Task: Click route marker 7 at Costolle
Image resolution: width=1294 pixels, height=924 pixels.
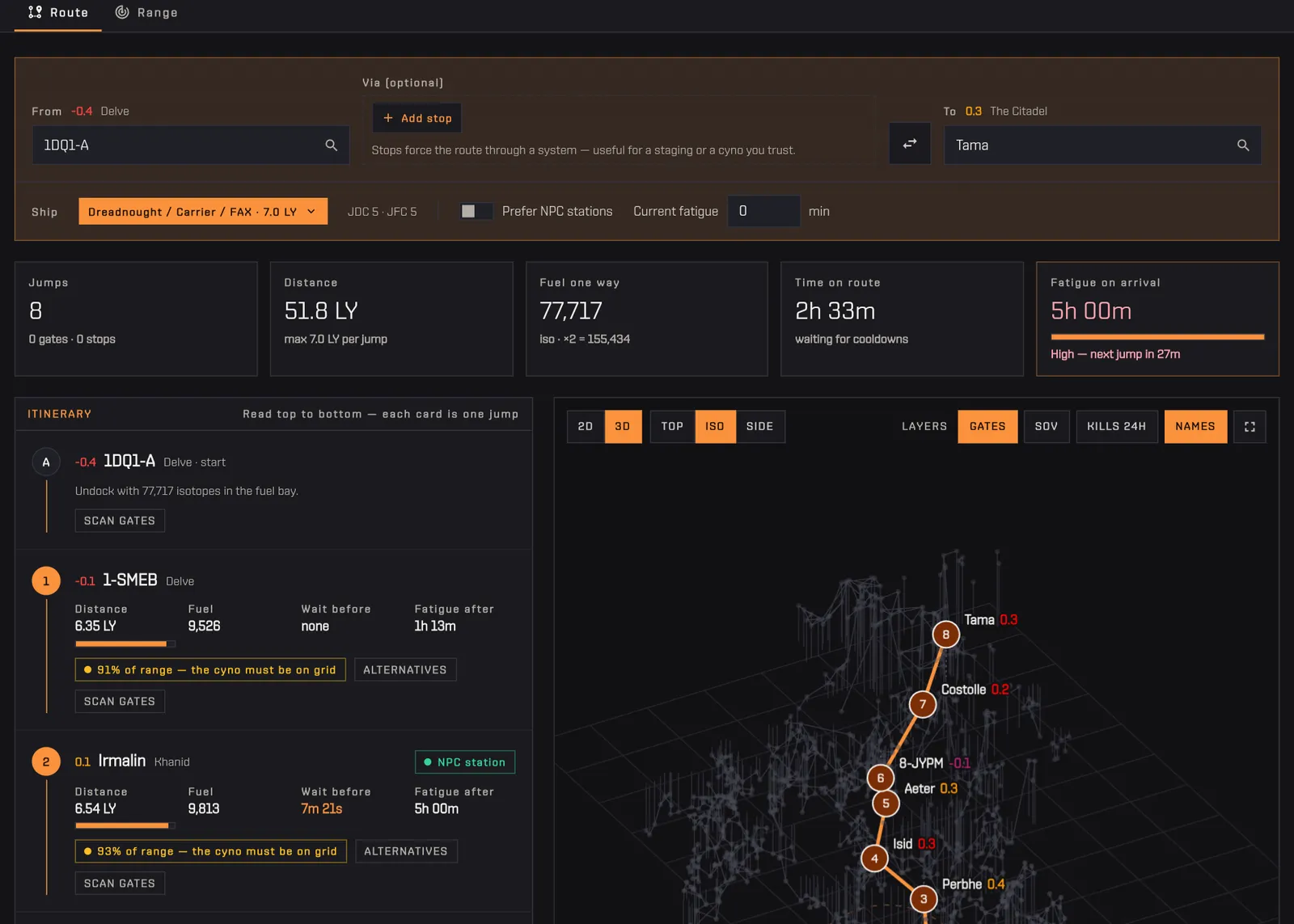Action: 923,704
